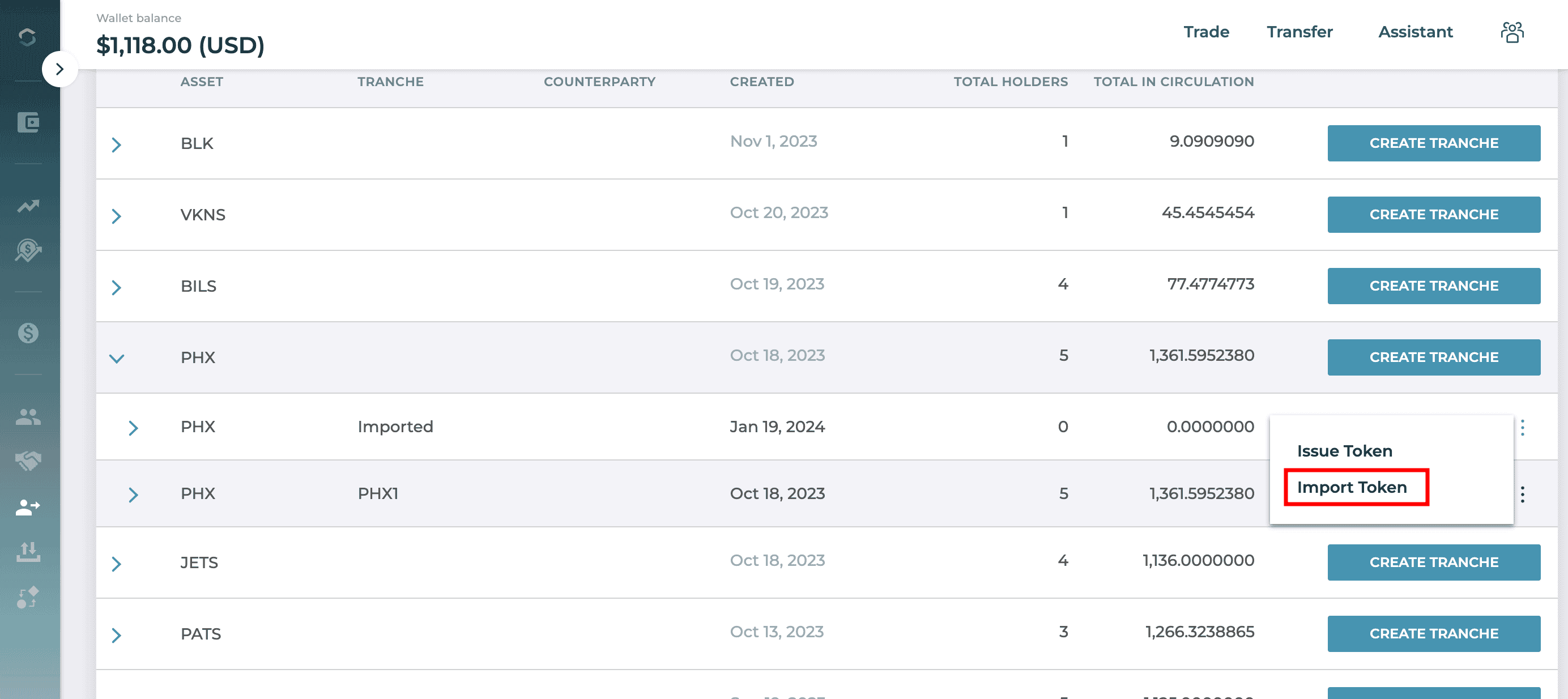The image size is (1568, 699).
Task: Click the 45.4545454 circulation value
Action: [x=1208, y=212]
